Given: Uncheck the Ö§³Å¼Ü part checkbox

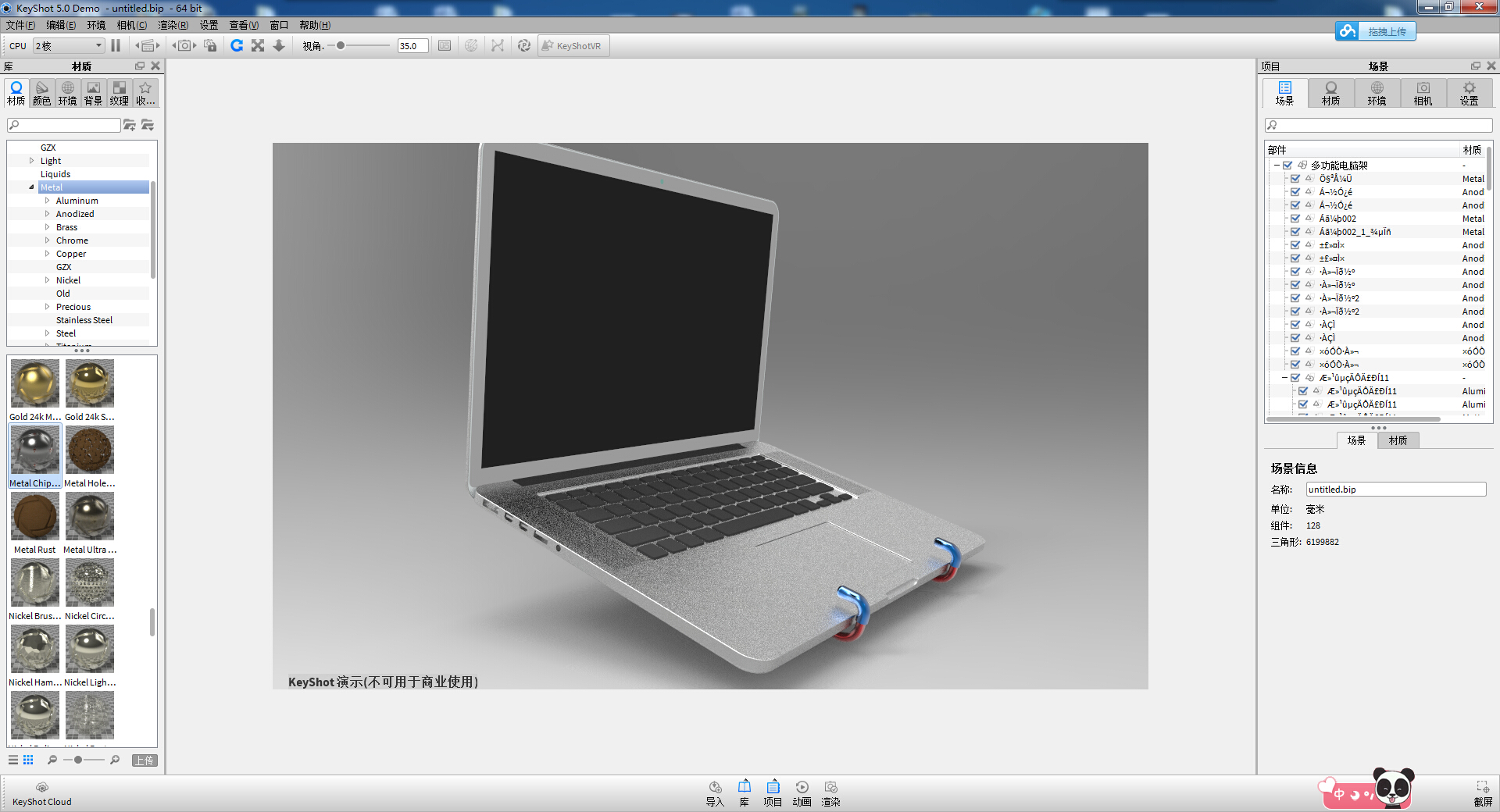Looking at the screenshot, I should coord(1295,179).
